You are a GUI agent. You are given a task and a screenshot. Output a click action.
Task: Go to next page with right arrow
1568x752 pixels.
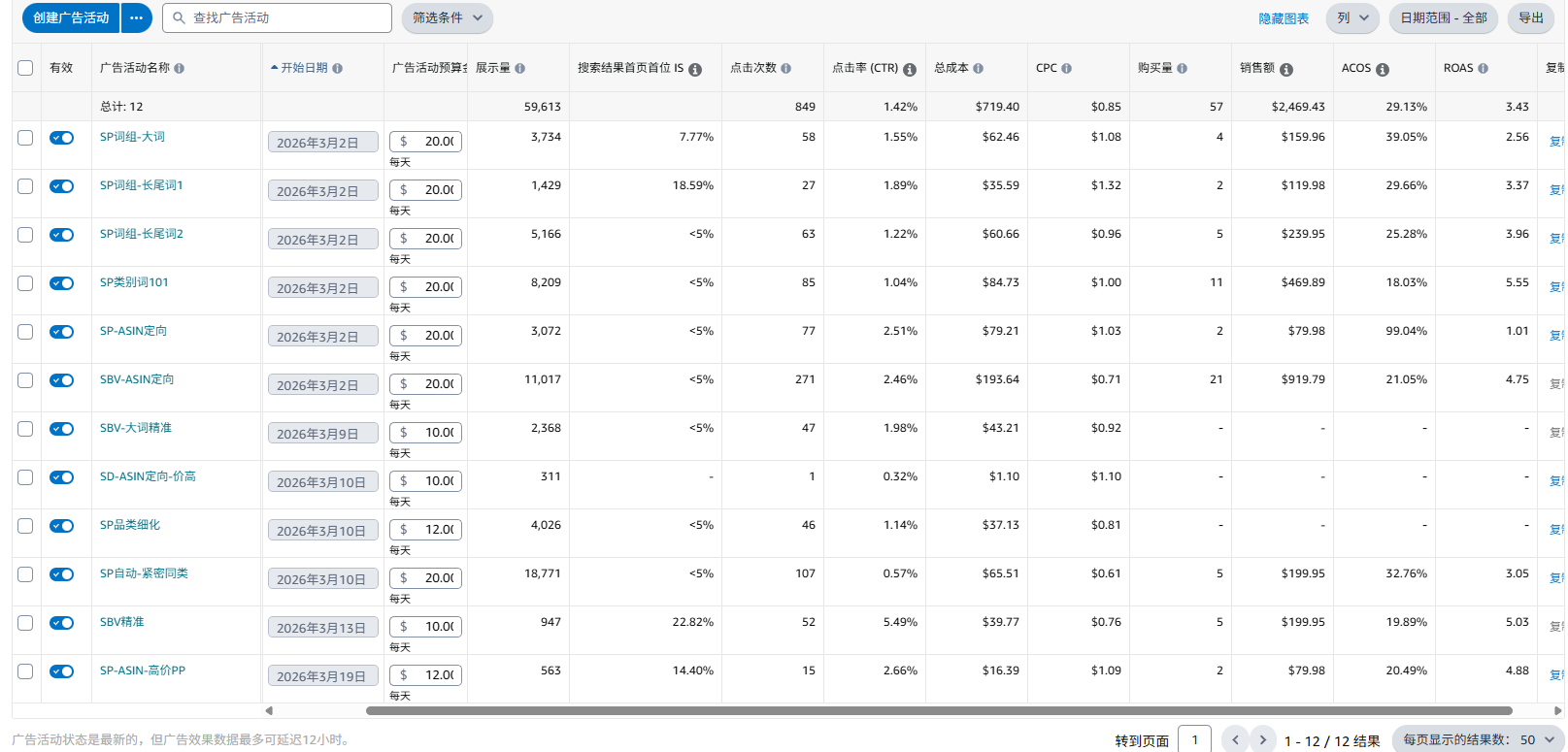coord(1262,739)
